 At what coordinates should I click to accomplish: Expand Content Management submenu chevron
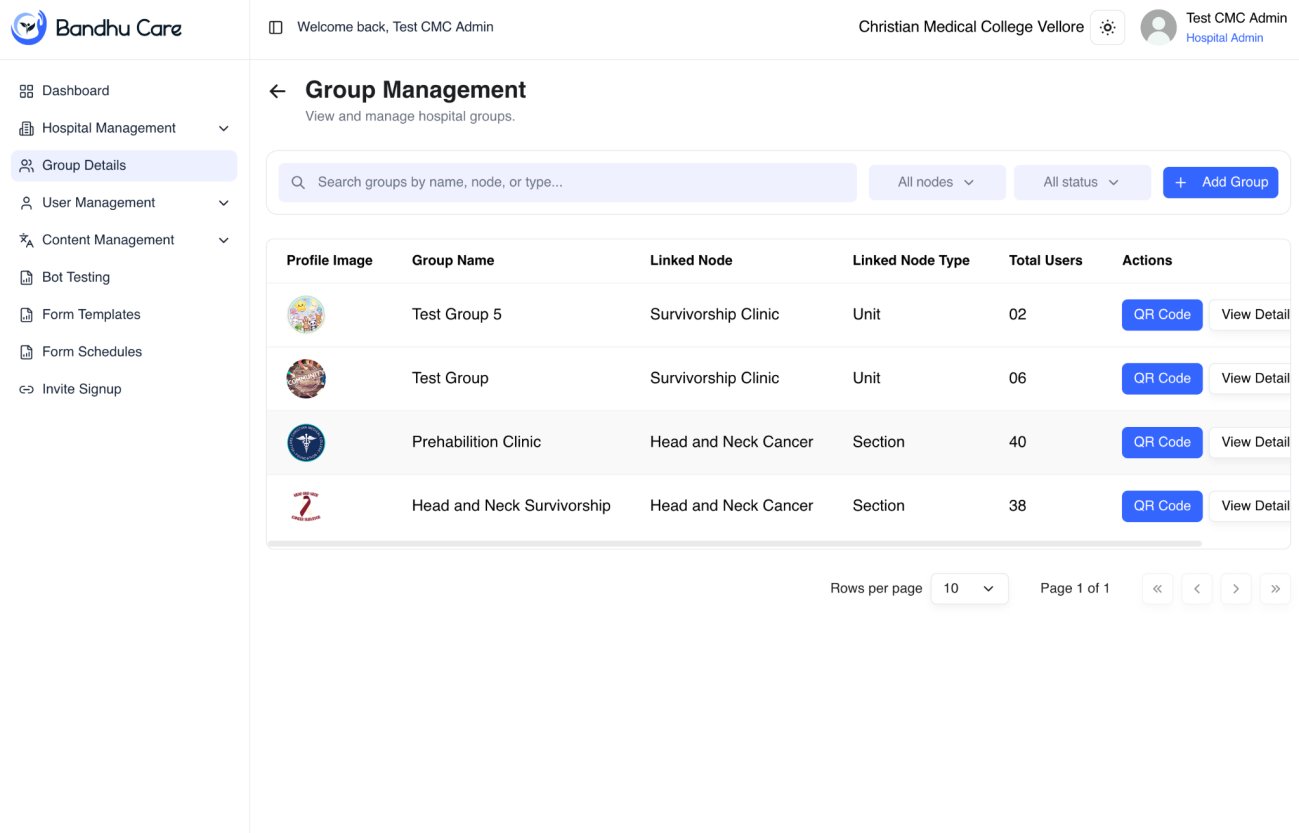coord(224,240)
